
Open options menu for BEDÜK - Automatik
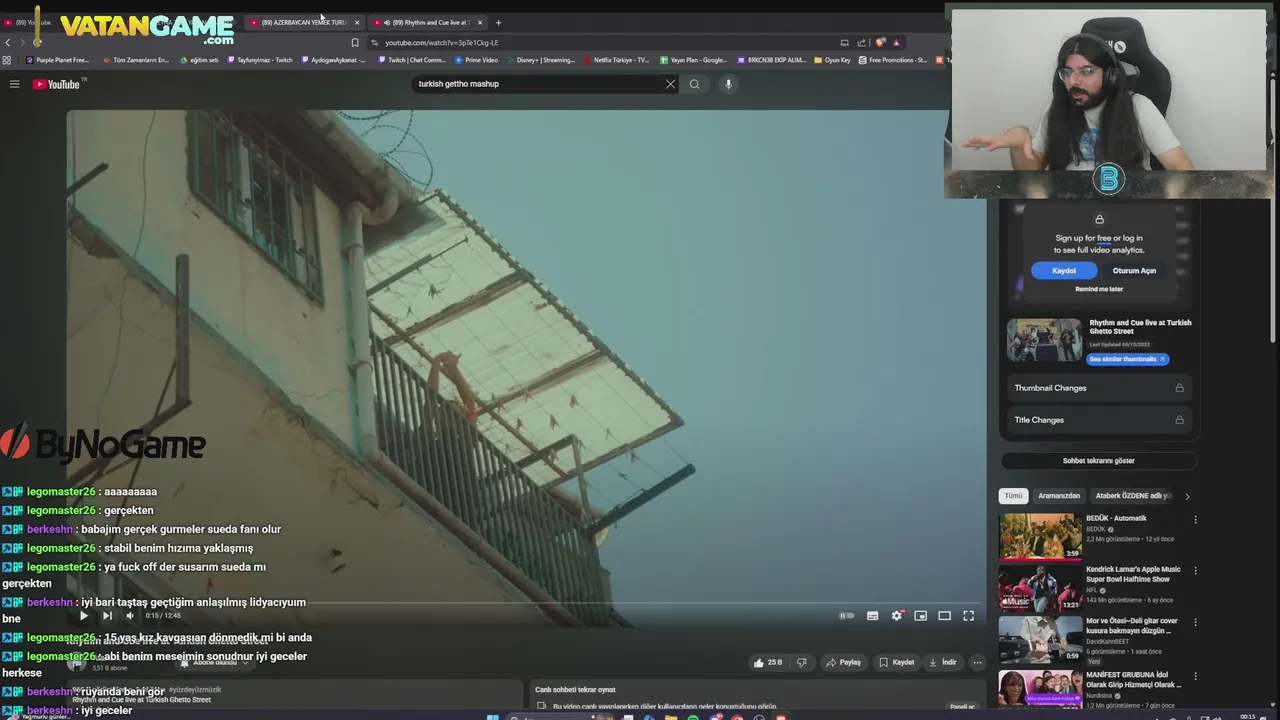pos(1195,520)
